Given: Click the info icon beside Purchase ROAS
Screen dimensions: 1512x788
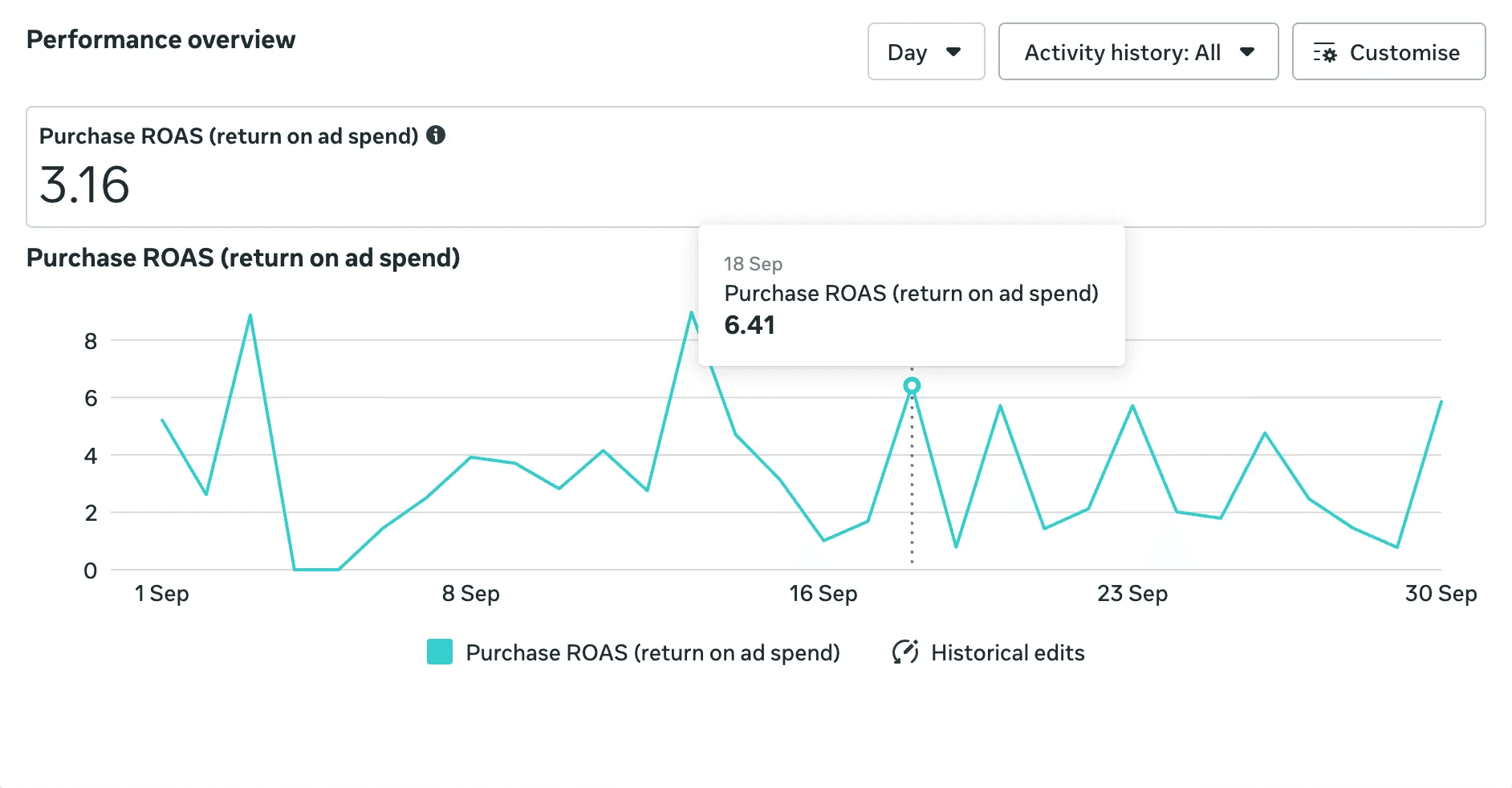Looking at the screenshot, I should click(x=436, y=135).
